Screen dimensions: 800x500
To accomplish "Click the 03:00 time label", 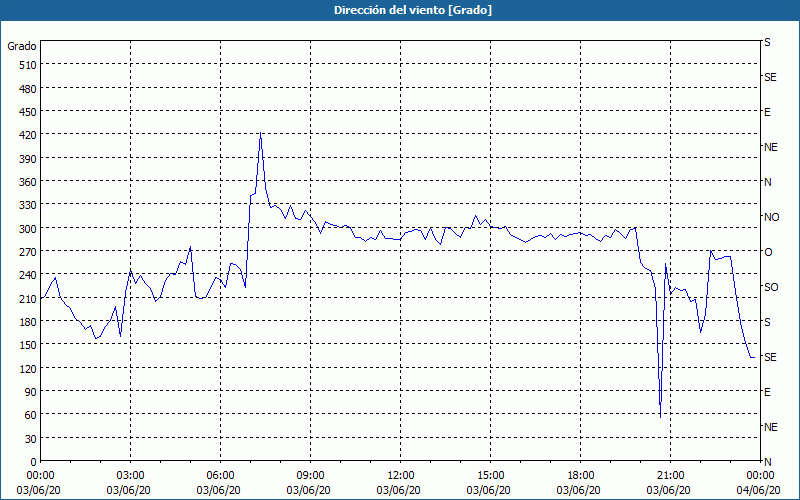I will click(x=131, y=476).
